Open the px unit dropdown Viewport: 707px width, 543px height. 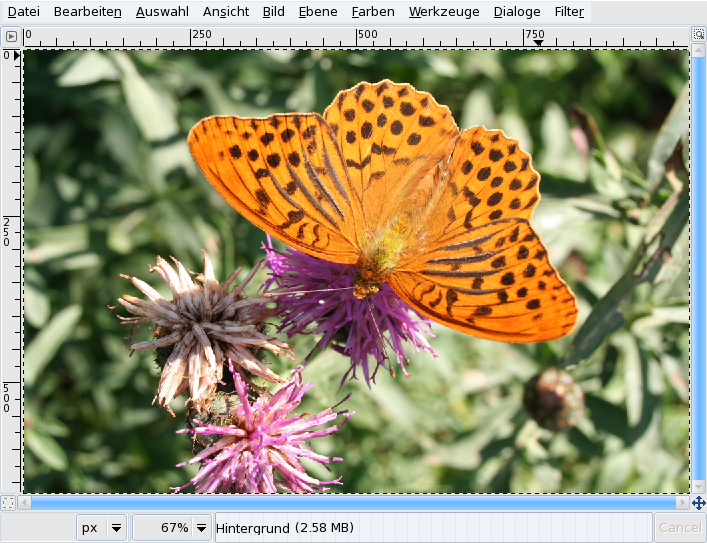116,528
